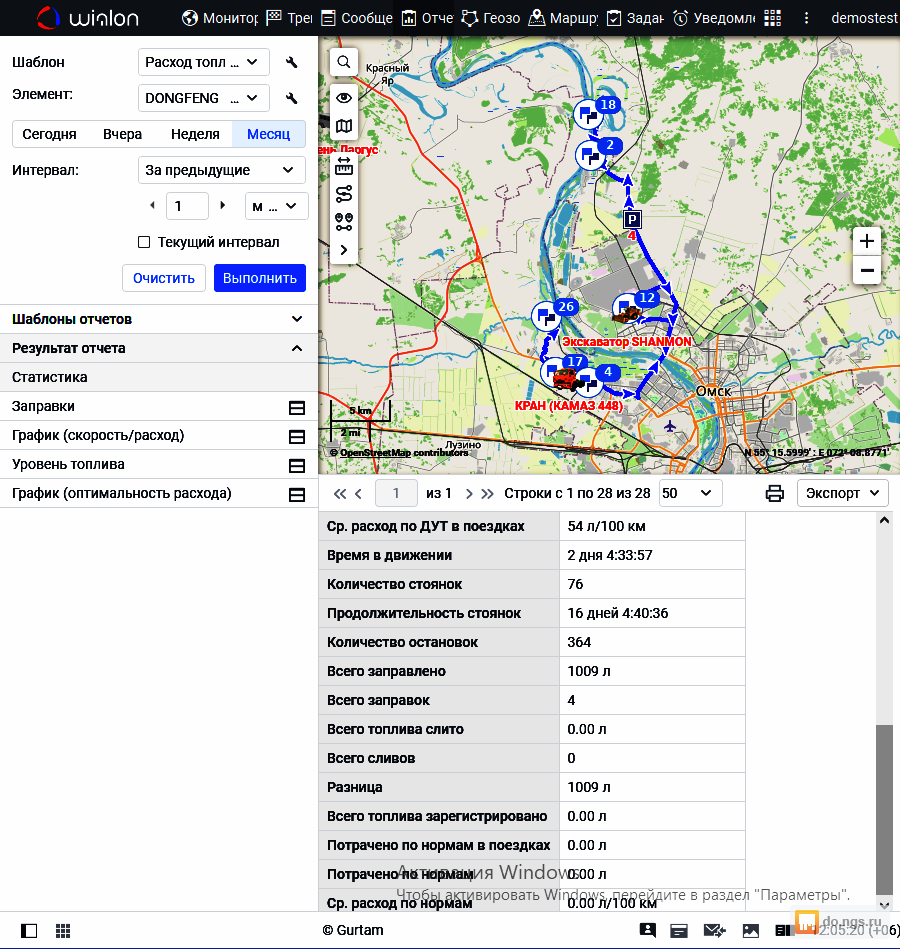Open the Экспорт dropdown
The height and width of the screenshot is (949, 900).
(843, 493)
